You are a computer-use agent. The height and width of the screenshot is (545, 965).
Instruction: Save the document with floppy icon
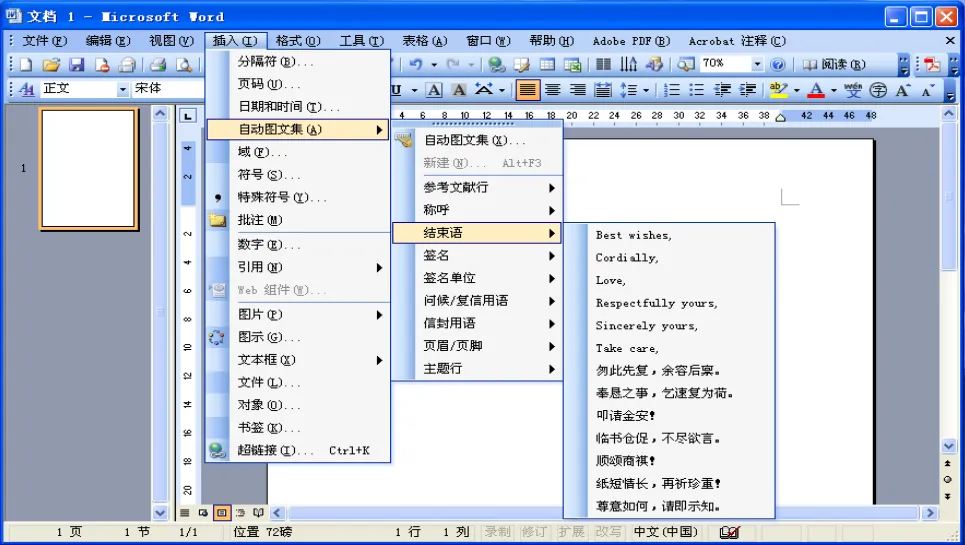76,65
